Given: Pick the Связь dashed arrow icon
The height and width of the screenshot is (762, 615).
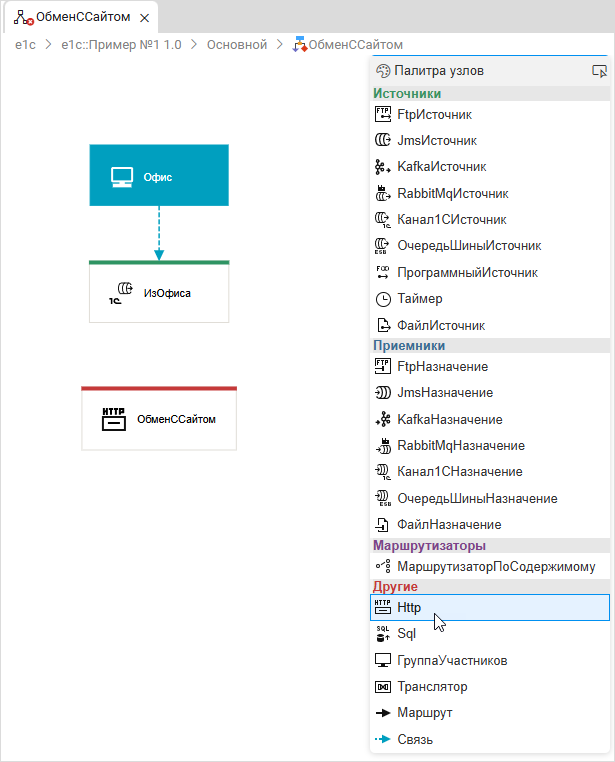Looking at the screenshot, I should [x=383, y=739].
